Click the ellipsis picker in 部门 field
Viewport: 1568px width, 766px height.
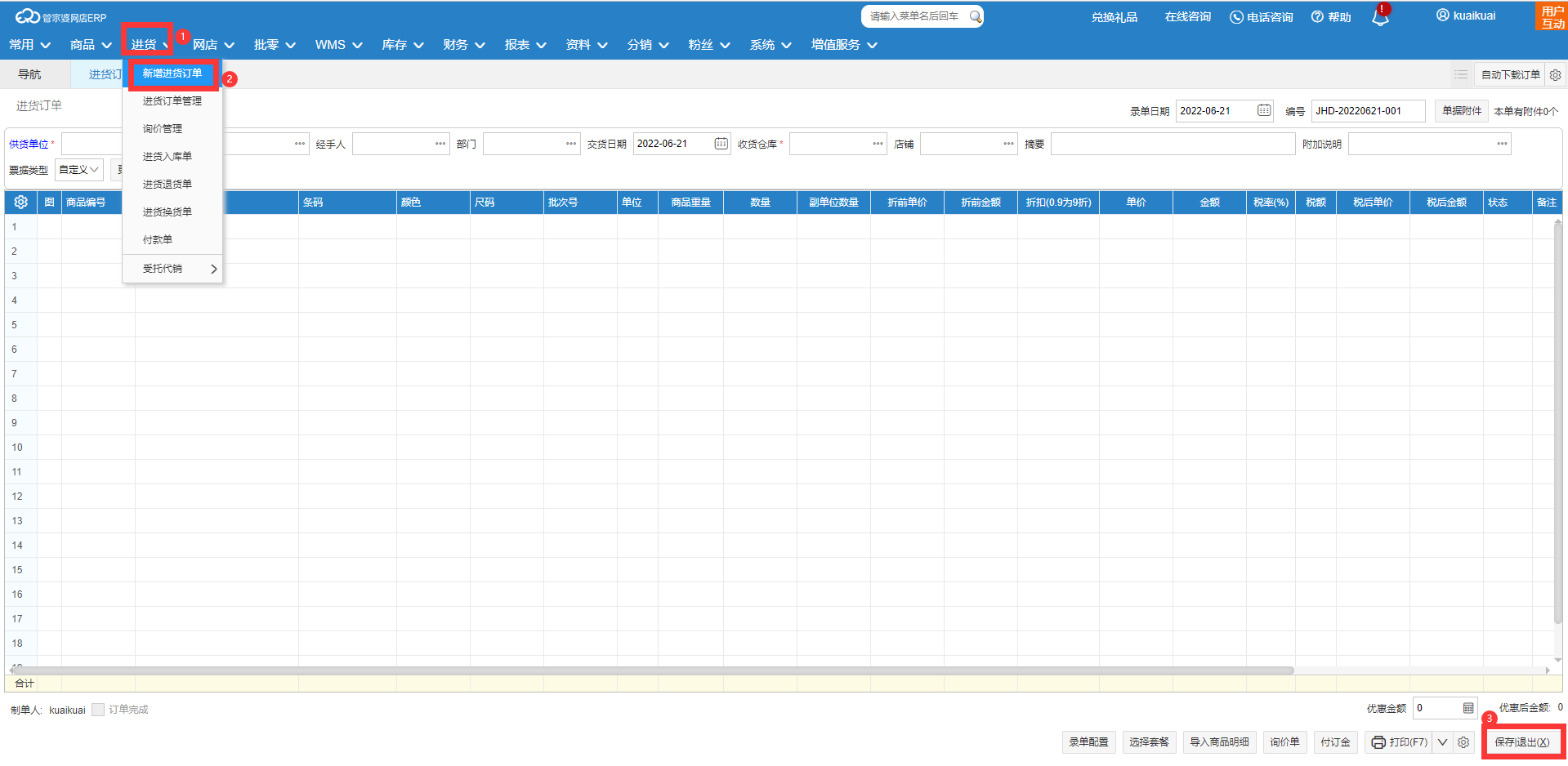point(571,144)
